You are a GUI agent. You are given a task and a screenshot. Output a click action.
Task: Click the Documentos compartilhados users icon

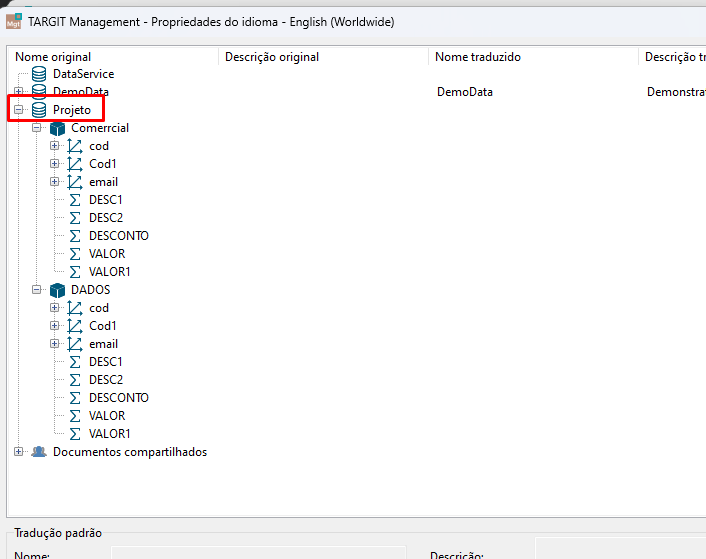[x=39, y=451]
